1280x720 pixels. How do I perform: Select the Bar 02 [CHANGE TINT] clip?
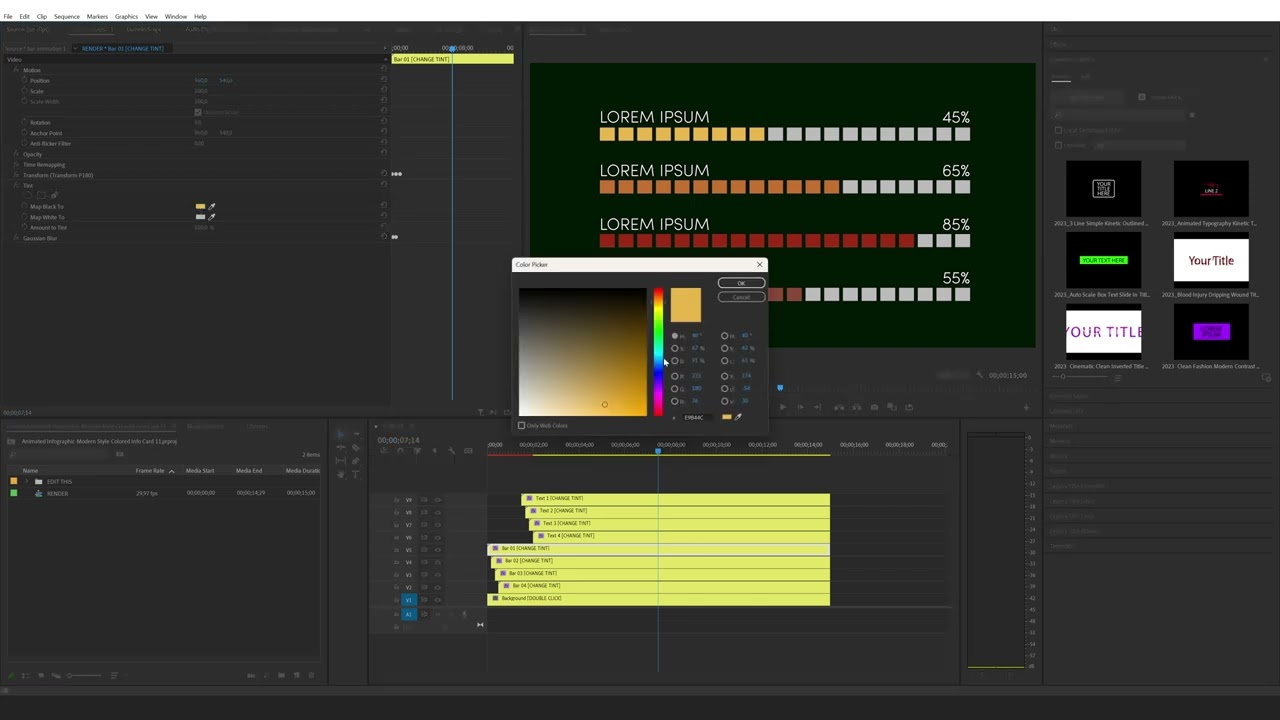tap(660, 561)
